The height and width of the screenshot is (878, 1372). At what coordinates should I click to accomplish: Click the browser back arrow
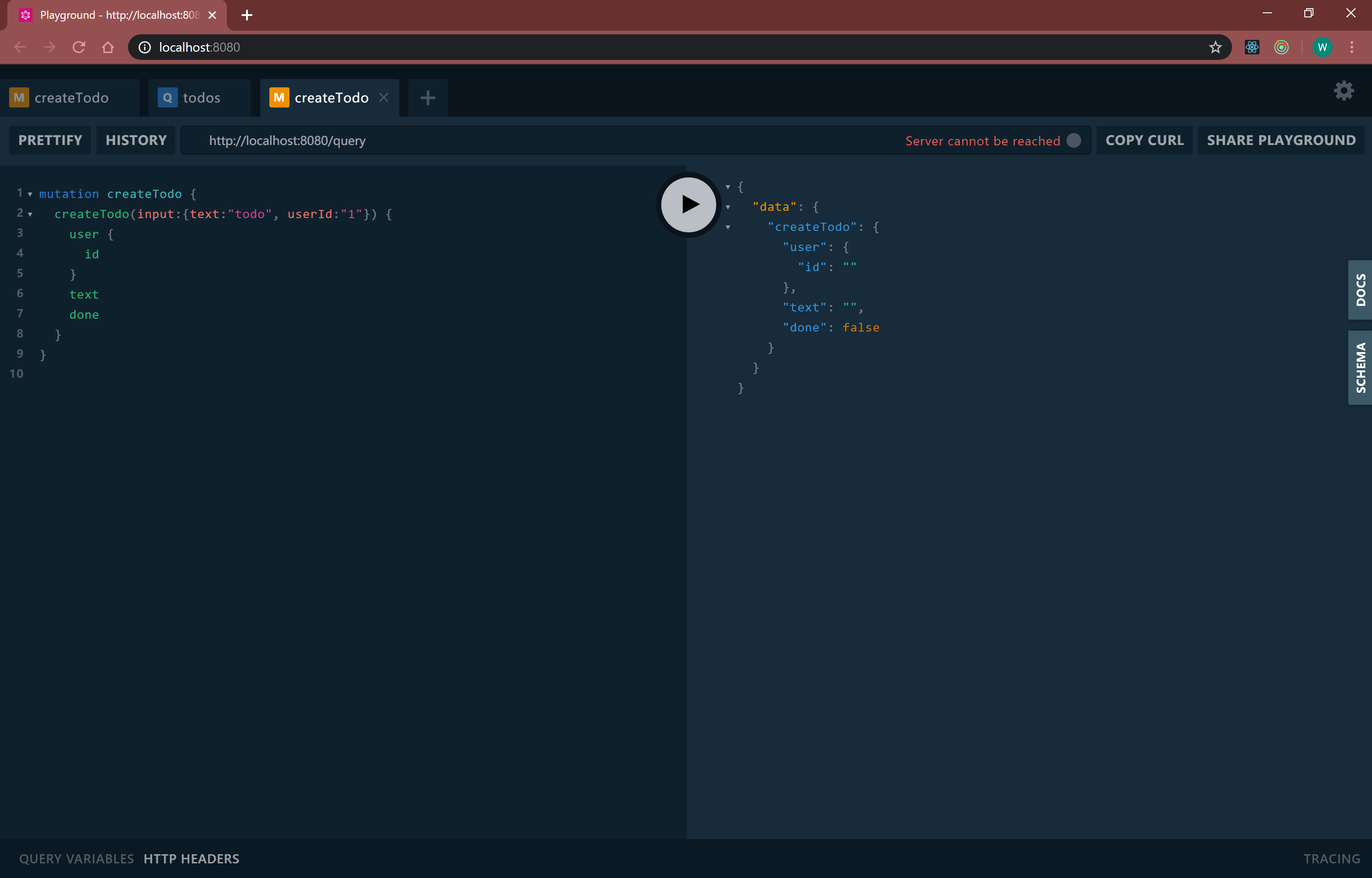(x=20, y=47)
